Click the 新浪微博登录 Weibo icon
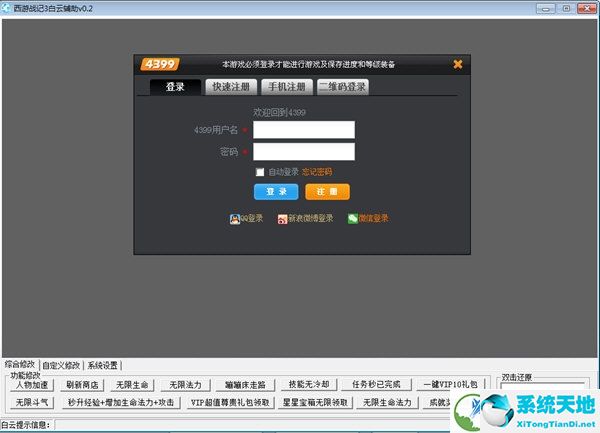 (282, 219)
